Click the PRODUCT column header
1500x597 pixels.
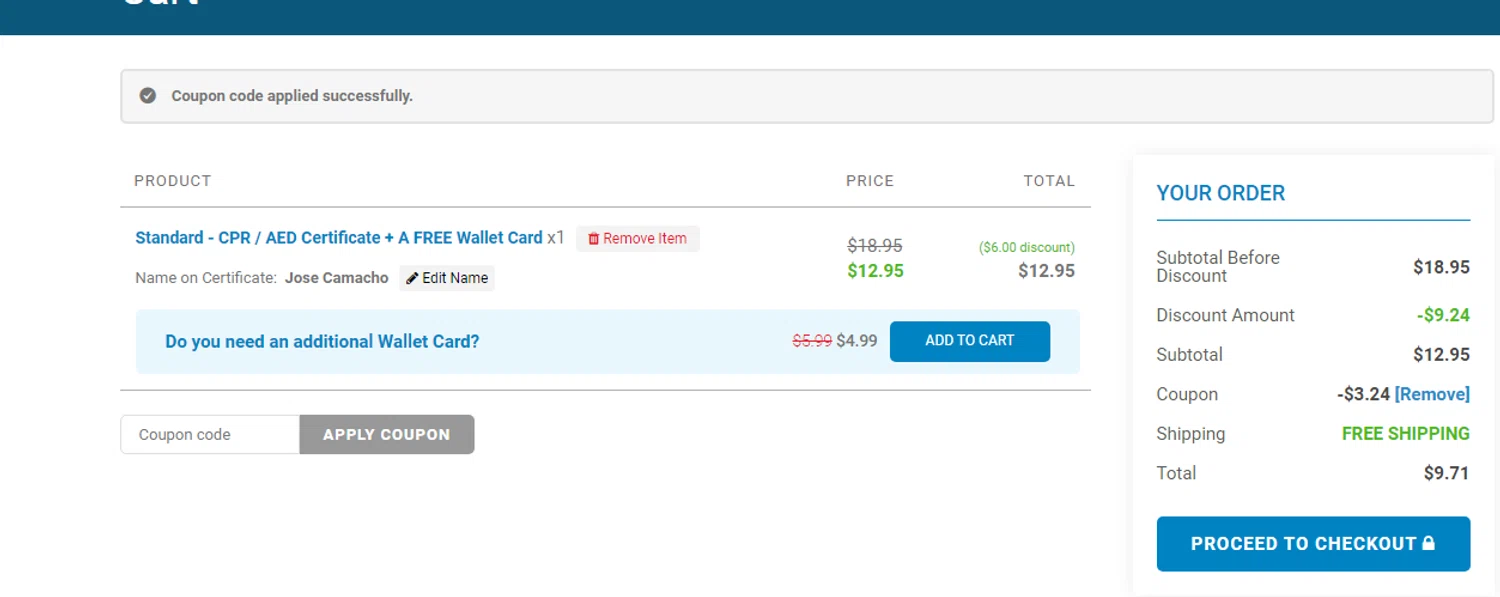[x=173, y=181]
